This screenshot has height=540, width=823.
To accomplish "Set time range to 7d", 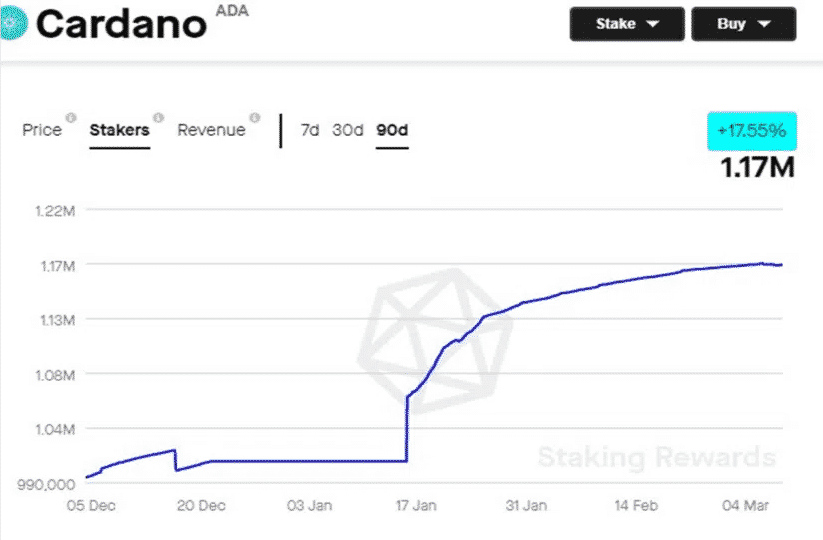I will click(310, 130).
